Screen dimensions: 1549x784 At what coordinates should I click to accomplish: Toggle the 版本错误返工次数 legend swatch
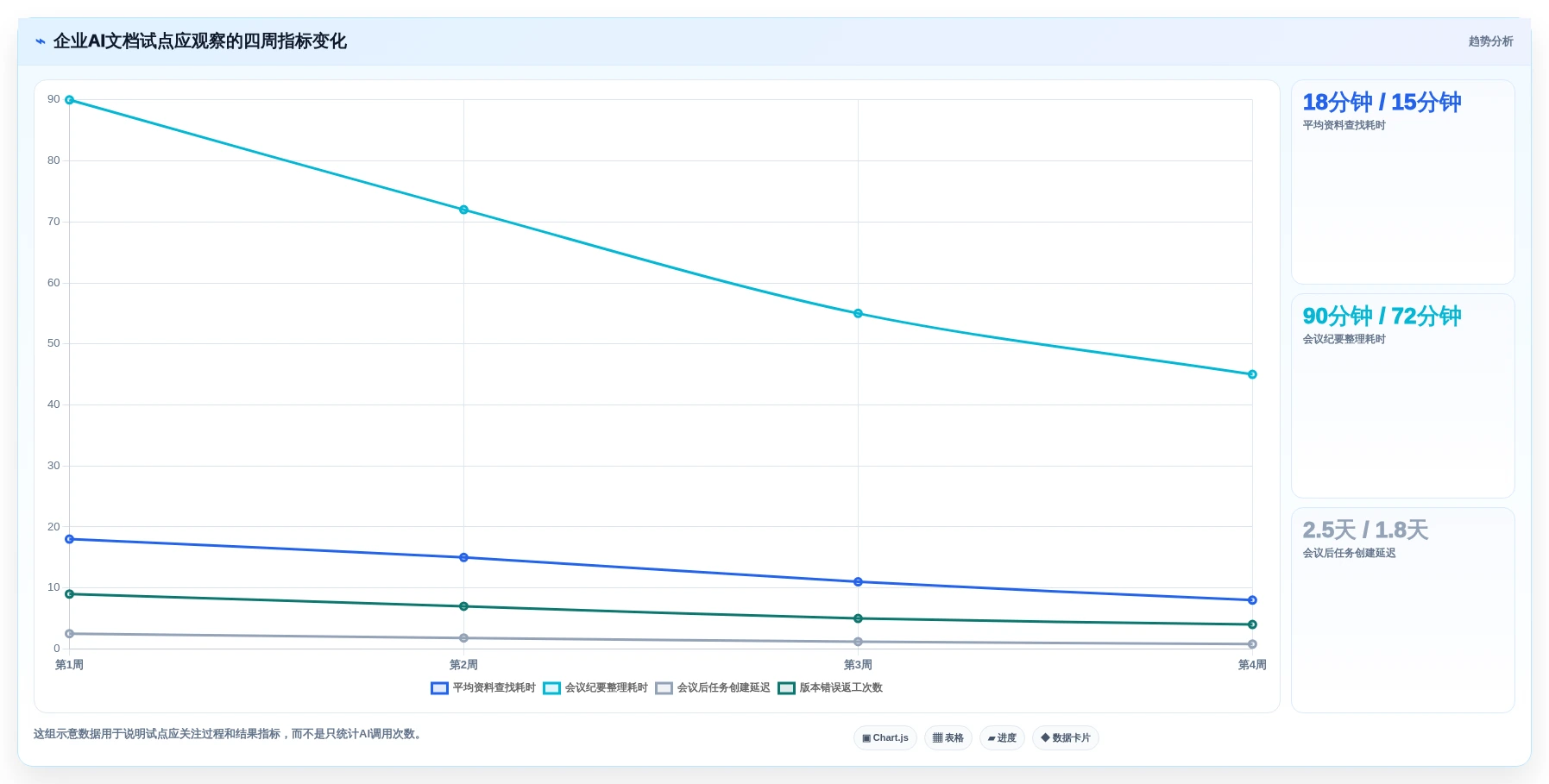786,688
